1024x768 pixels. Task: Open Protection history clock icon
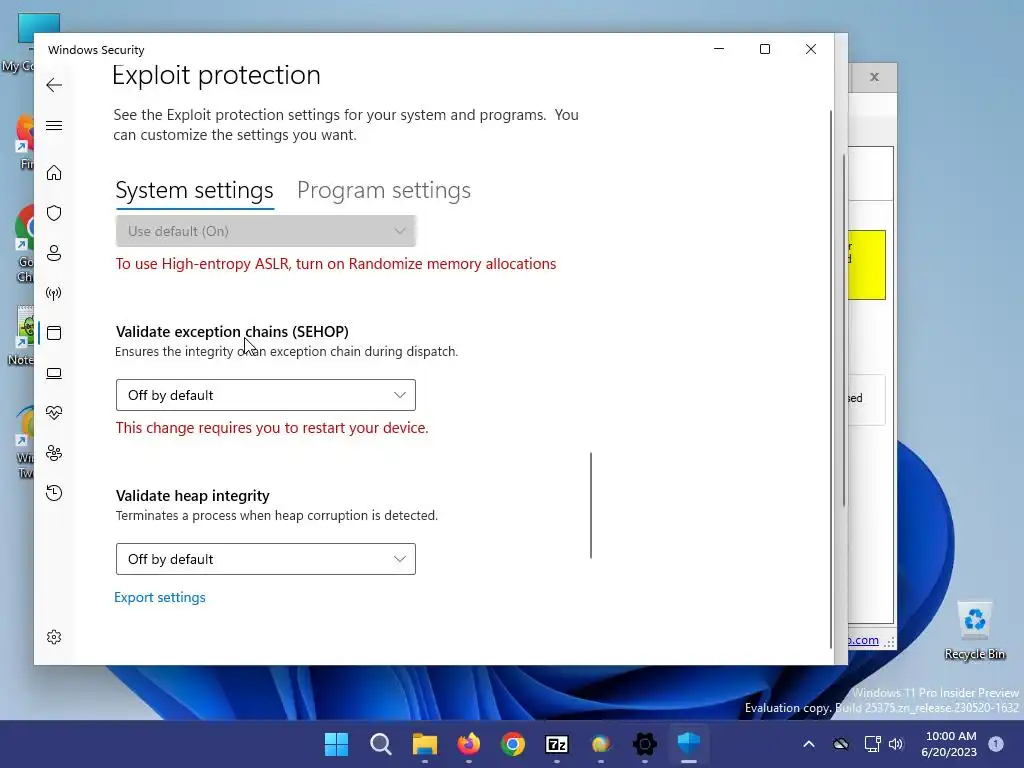pos(54,493)
